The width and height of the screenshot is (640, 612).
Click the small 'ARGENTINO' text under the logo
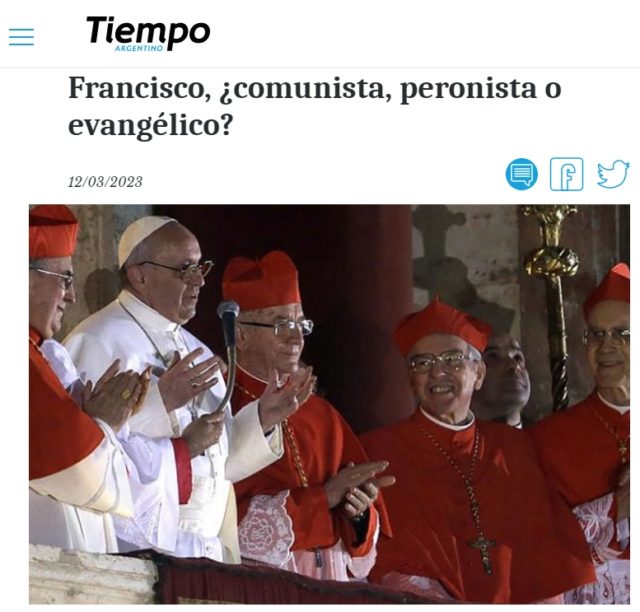point(139,48)
